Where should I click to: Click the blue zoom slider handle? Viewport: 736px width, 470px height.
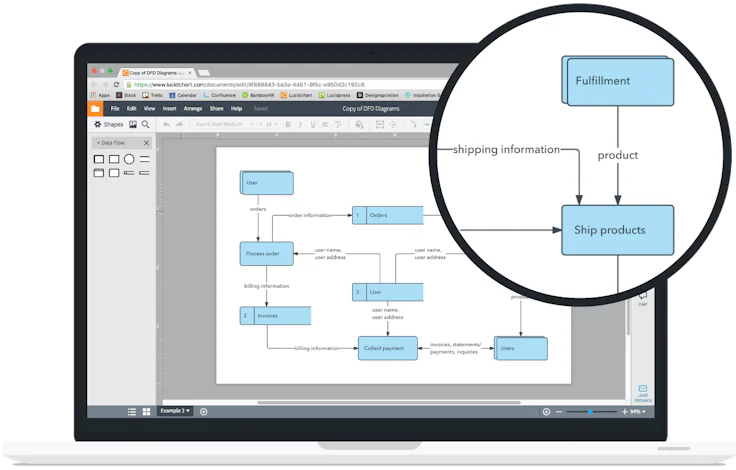[590, 412]
